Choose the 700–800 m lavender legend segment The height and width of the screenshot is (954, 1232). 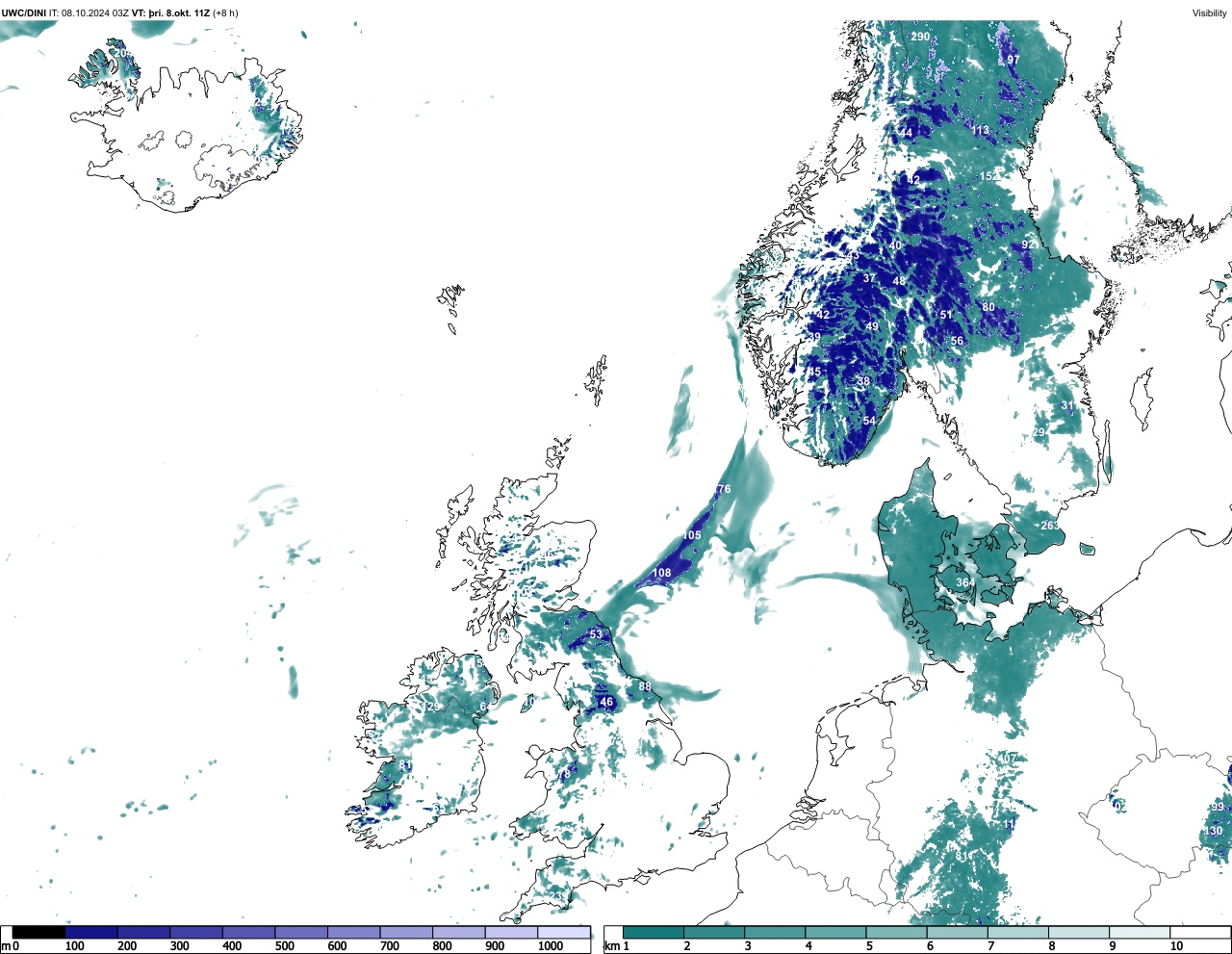pyautogui.click(x=406, y=932)
